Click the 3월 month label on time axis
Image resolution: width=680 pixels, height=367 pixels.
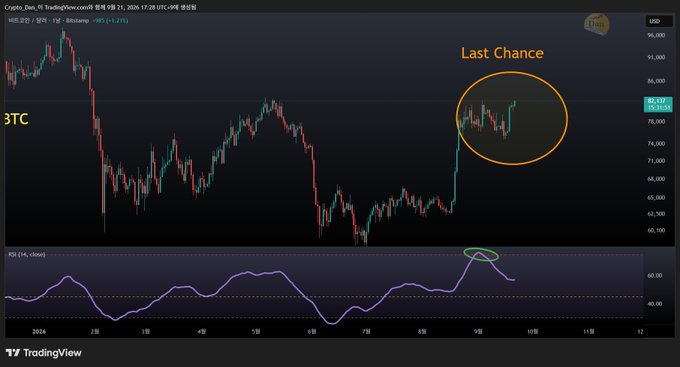[x=146, y=331]
